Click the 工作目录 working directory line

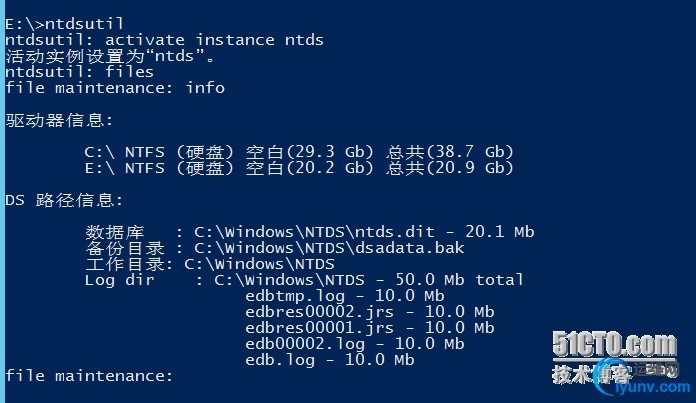point(210,264)
